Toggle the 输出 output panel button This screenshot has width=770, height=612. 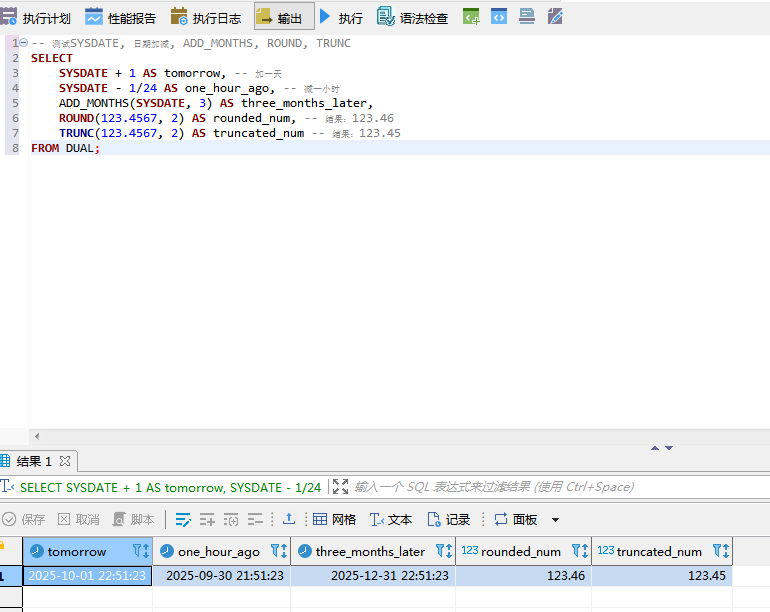pos(279,17)
